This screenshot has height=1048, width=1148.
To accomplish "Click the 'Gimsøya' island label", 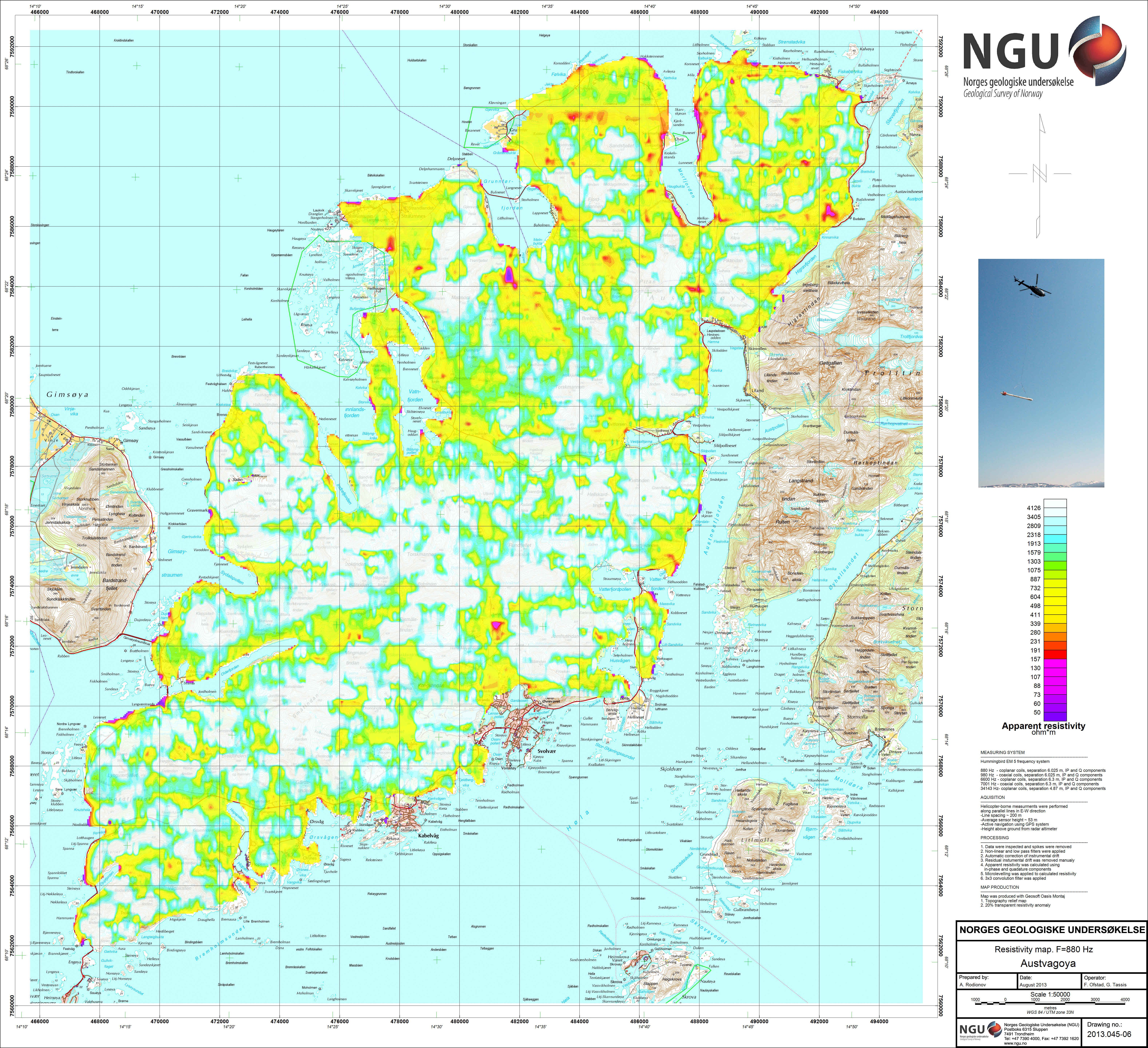I will tap(67, 395).
